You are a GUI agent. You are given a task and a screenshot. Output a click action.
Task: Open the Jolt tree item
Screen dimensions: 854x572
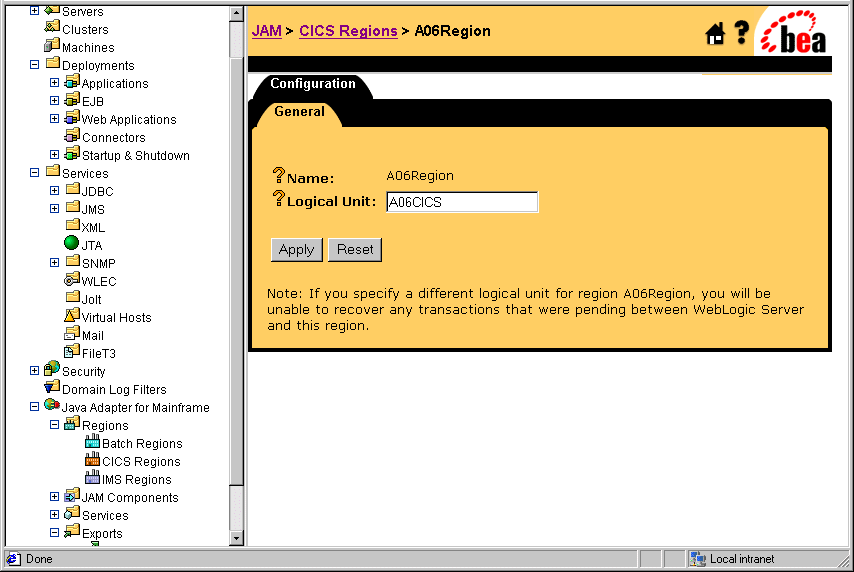point(92,300)
